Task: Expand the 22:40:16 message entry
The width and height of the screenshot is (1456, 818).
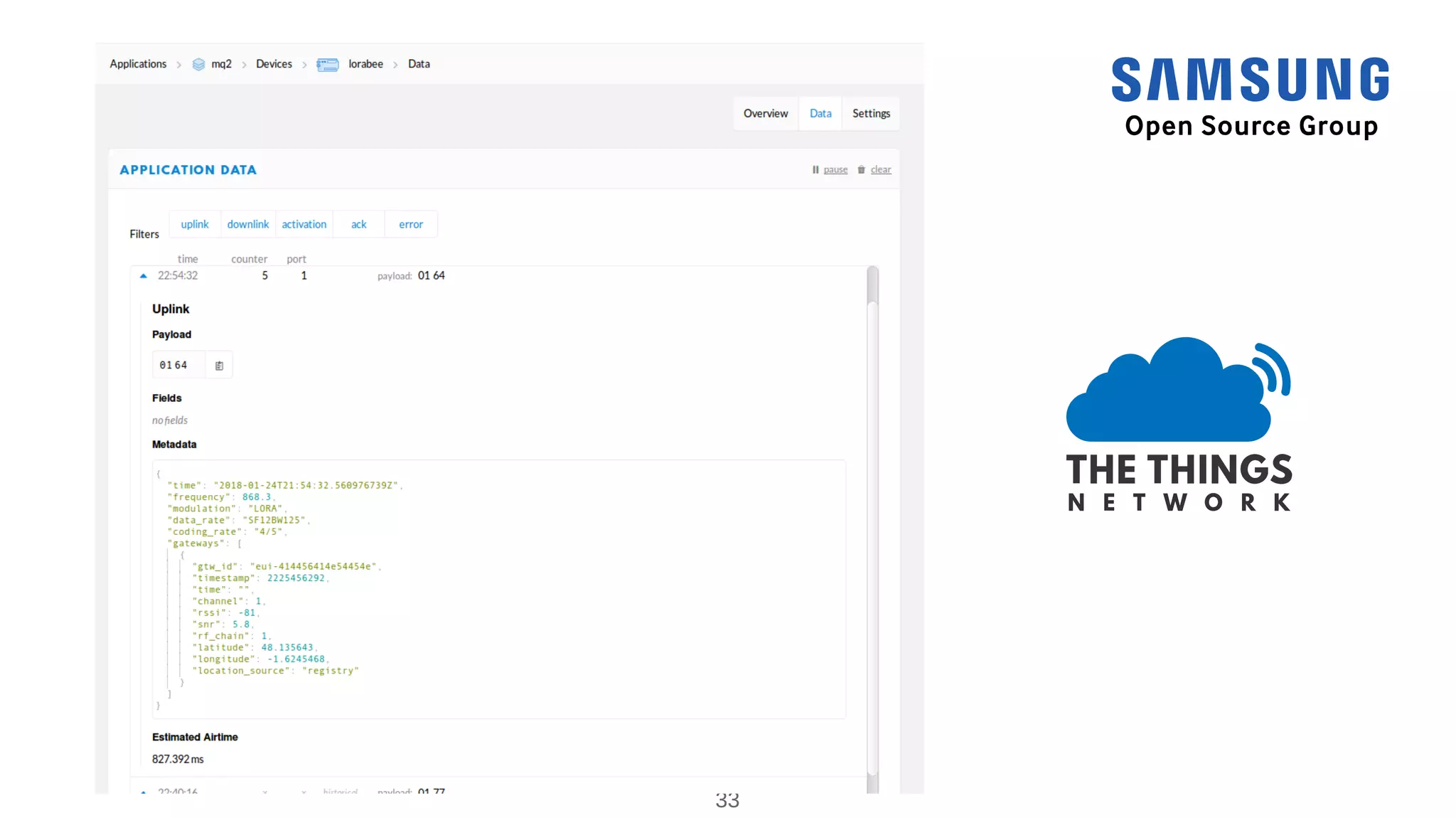Action: tap(144, 791)
